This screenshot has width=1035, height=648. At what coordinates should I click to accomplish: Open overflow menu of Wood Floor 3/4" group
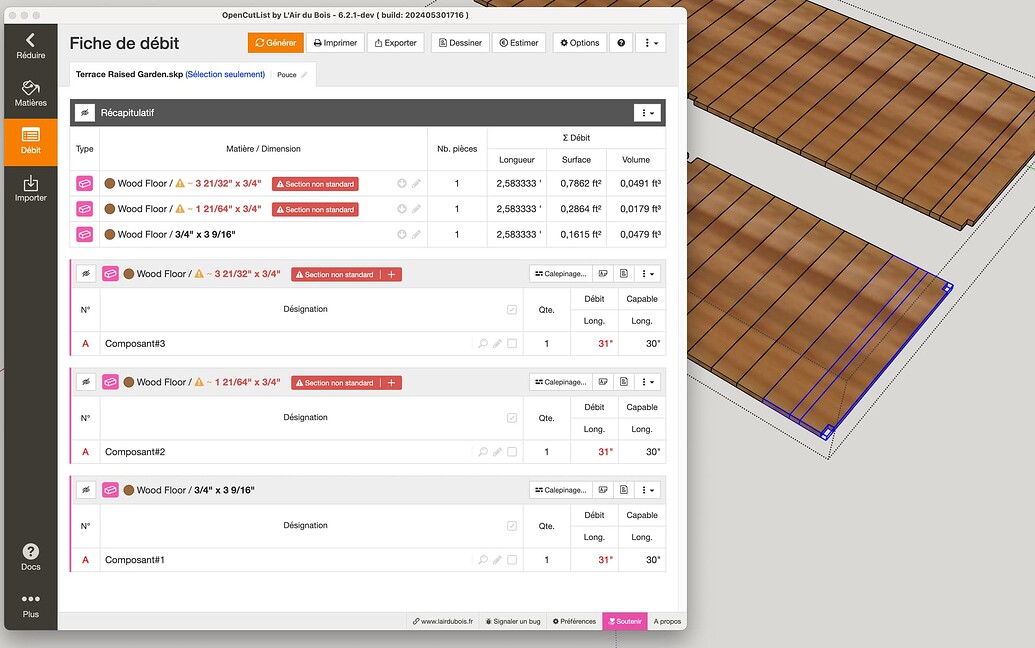pos(646,489)
